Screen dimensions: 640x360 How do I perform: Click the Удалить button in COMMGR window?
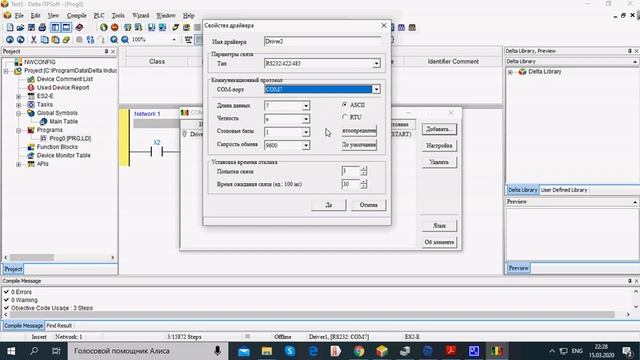pos(439,162)
